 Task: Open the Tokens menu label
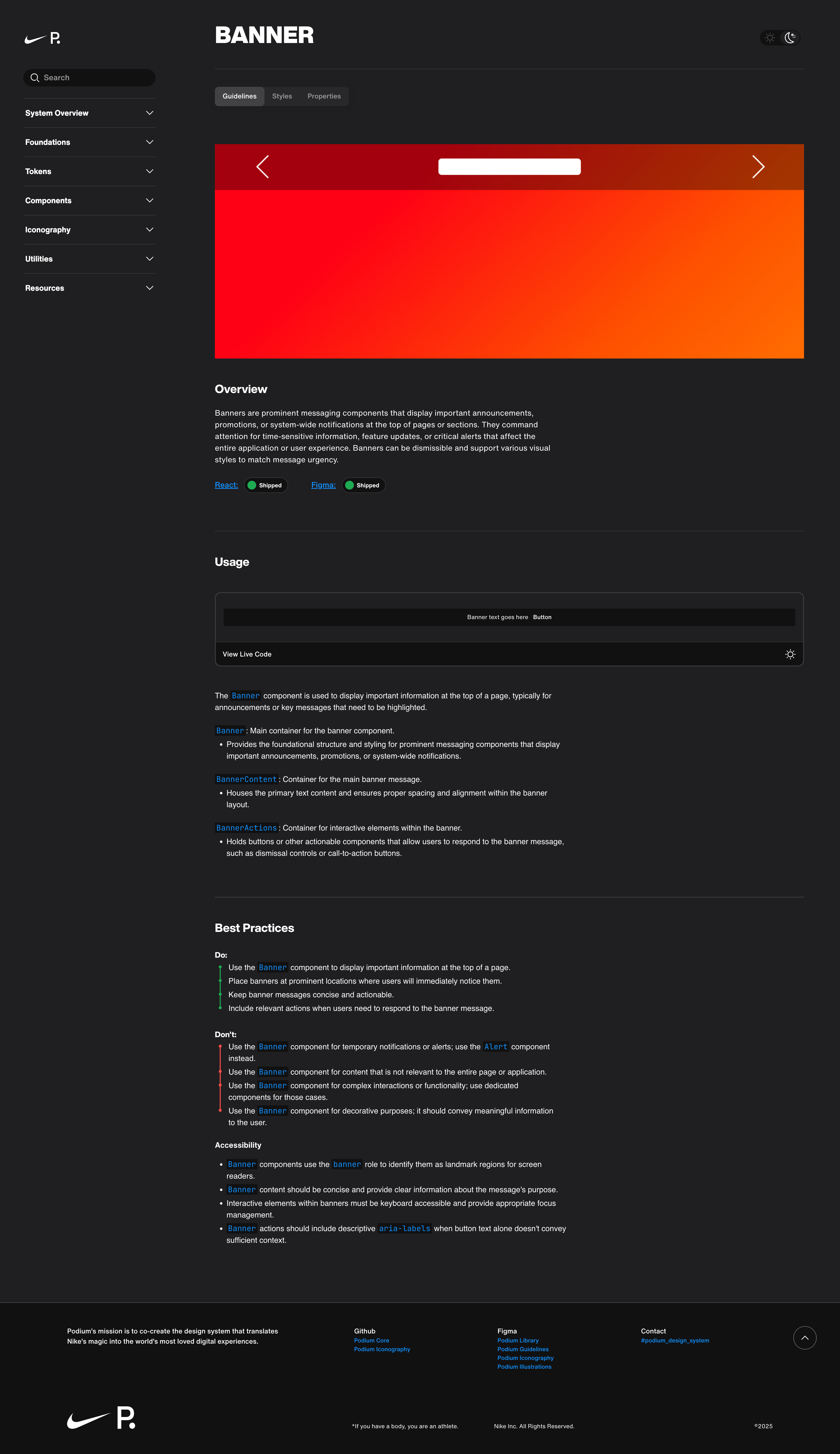[x=38, y=171]
